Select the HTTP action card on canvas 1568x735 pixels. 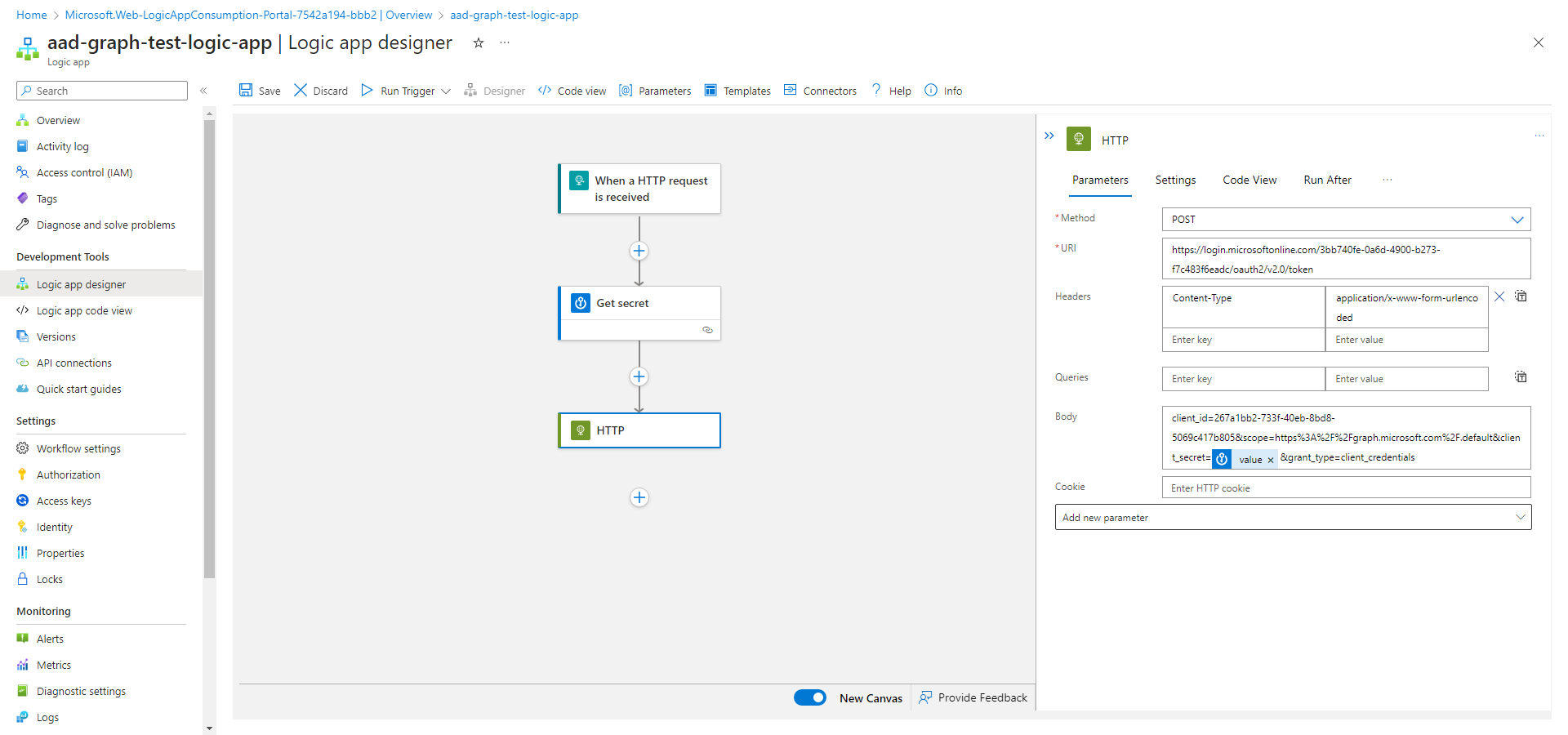coord(639,430)
